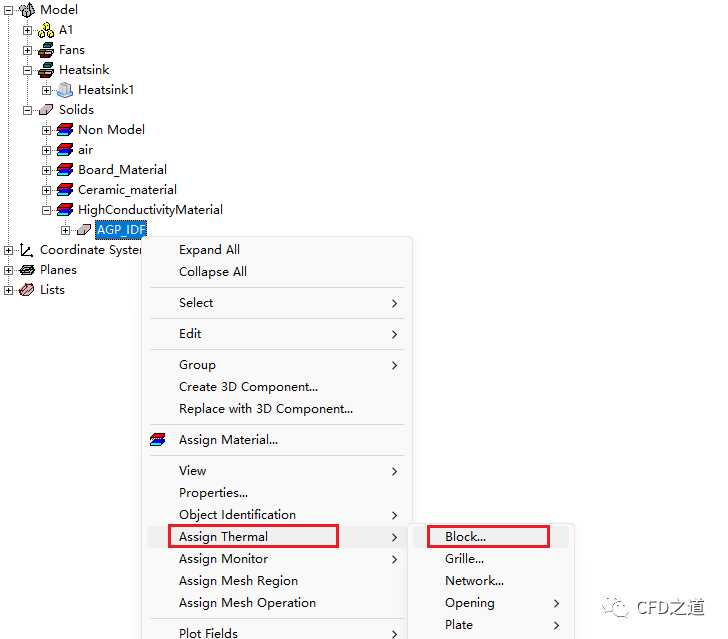Click the Solids folder icon
This screenshot has width=728, height=639.
point(46,110)
